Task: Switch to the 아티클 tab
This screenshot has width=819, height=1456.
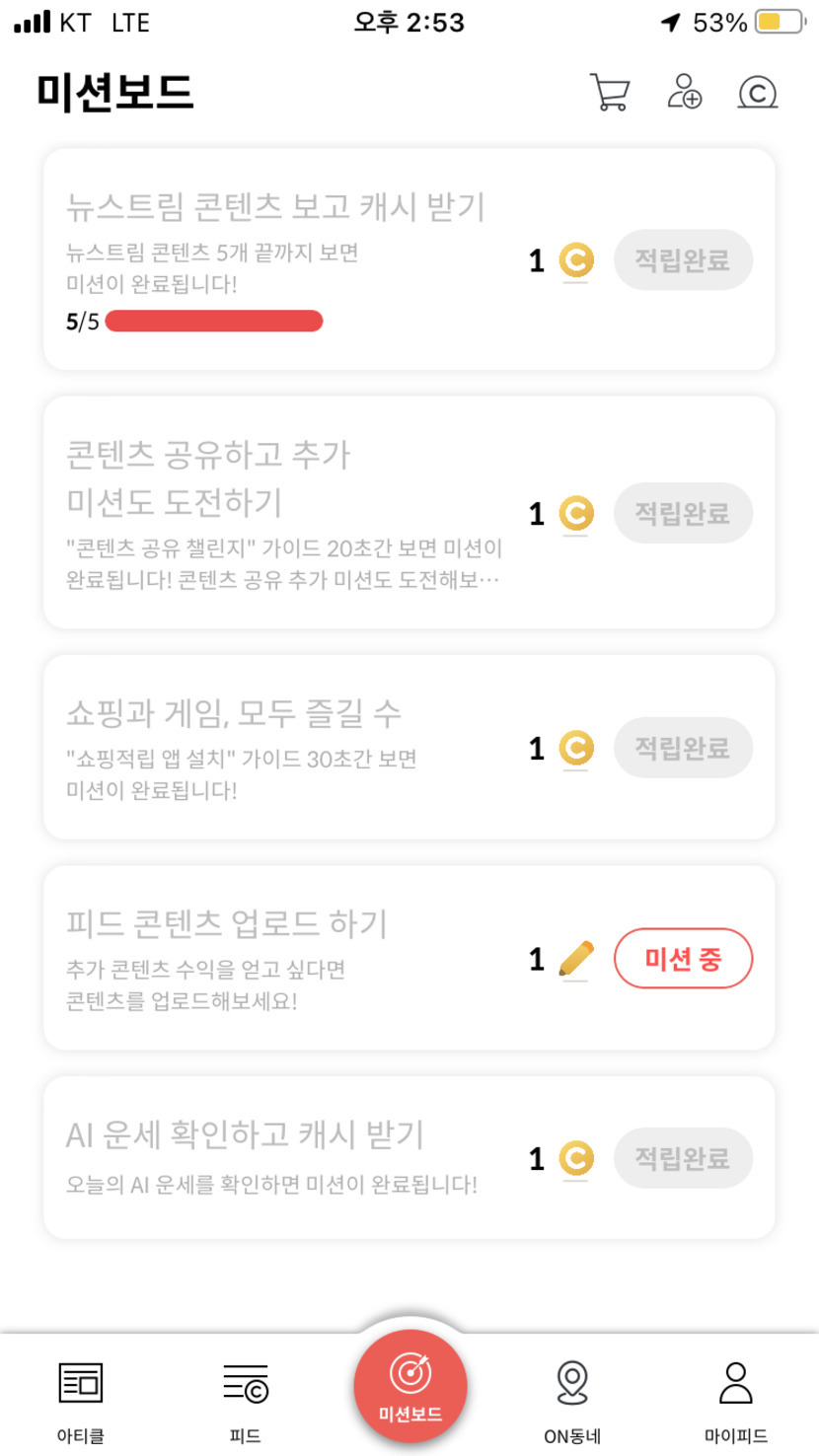Action: 81,1397
